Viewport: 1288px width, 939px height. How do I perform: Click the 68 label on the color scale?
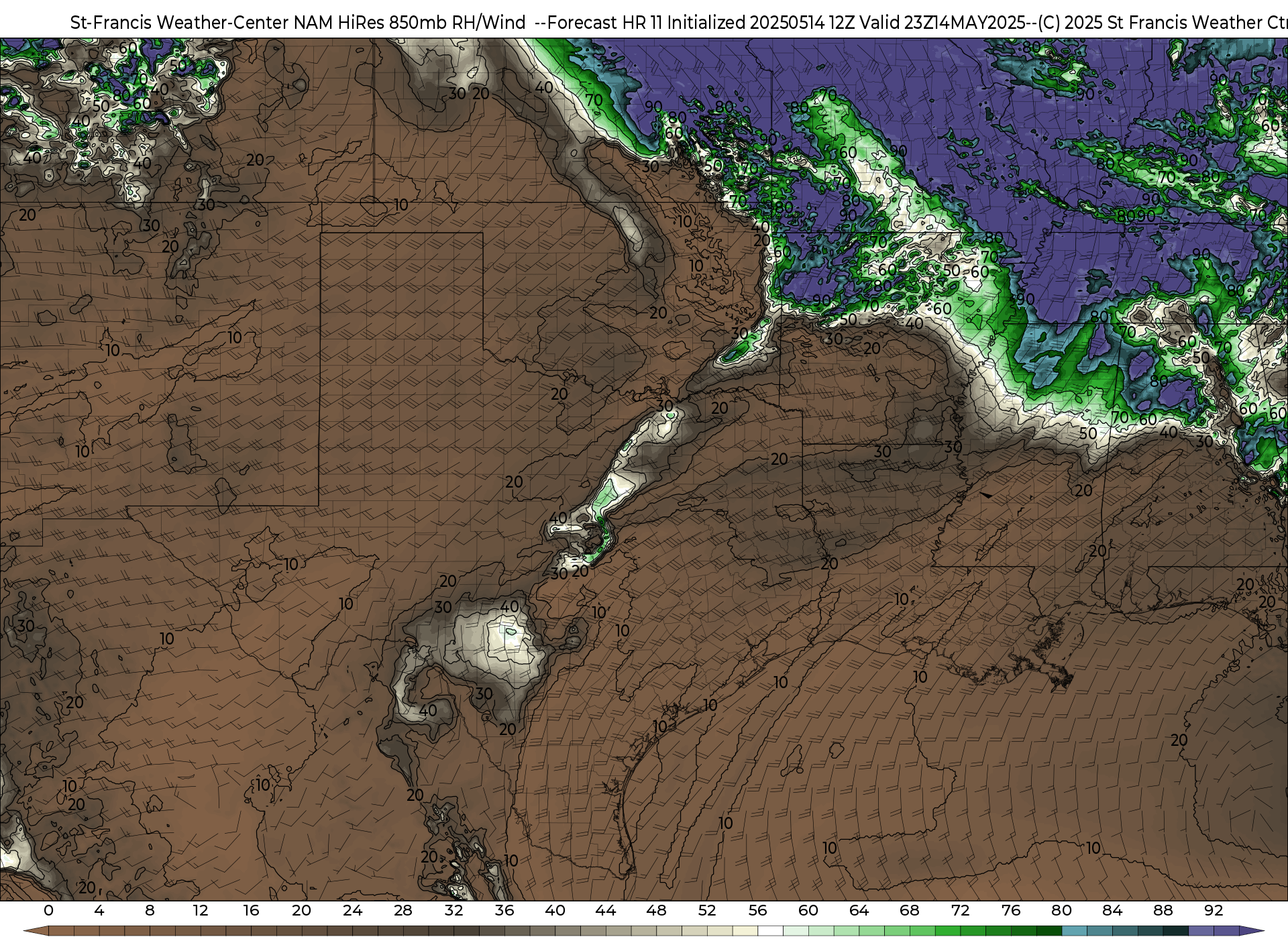point(910,910)
